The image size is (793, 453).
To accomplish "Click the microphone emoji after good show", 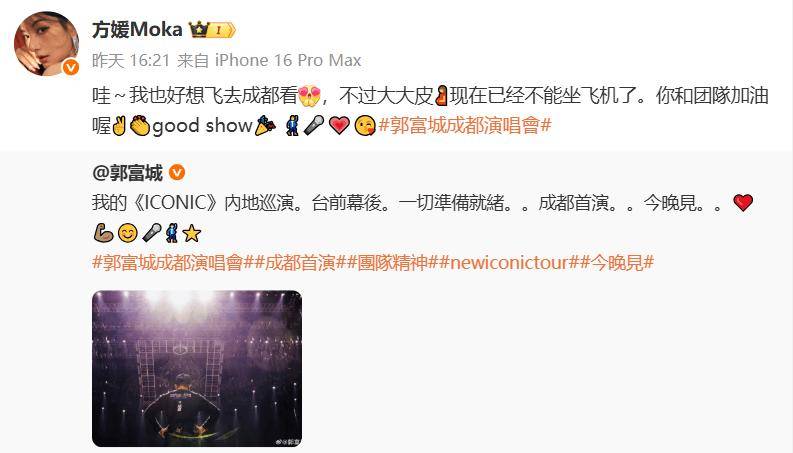I will pyautogui.click(x=314, y=125).
